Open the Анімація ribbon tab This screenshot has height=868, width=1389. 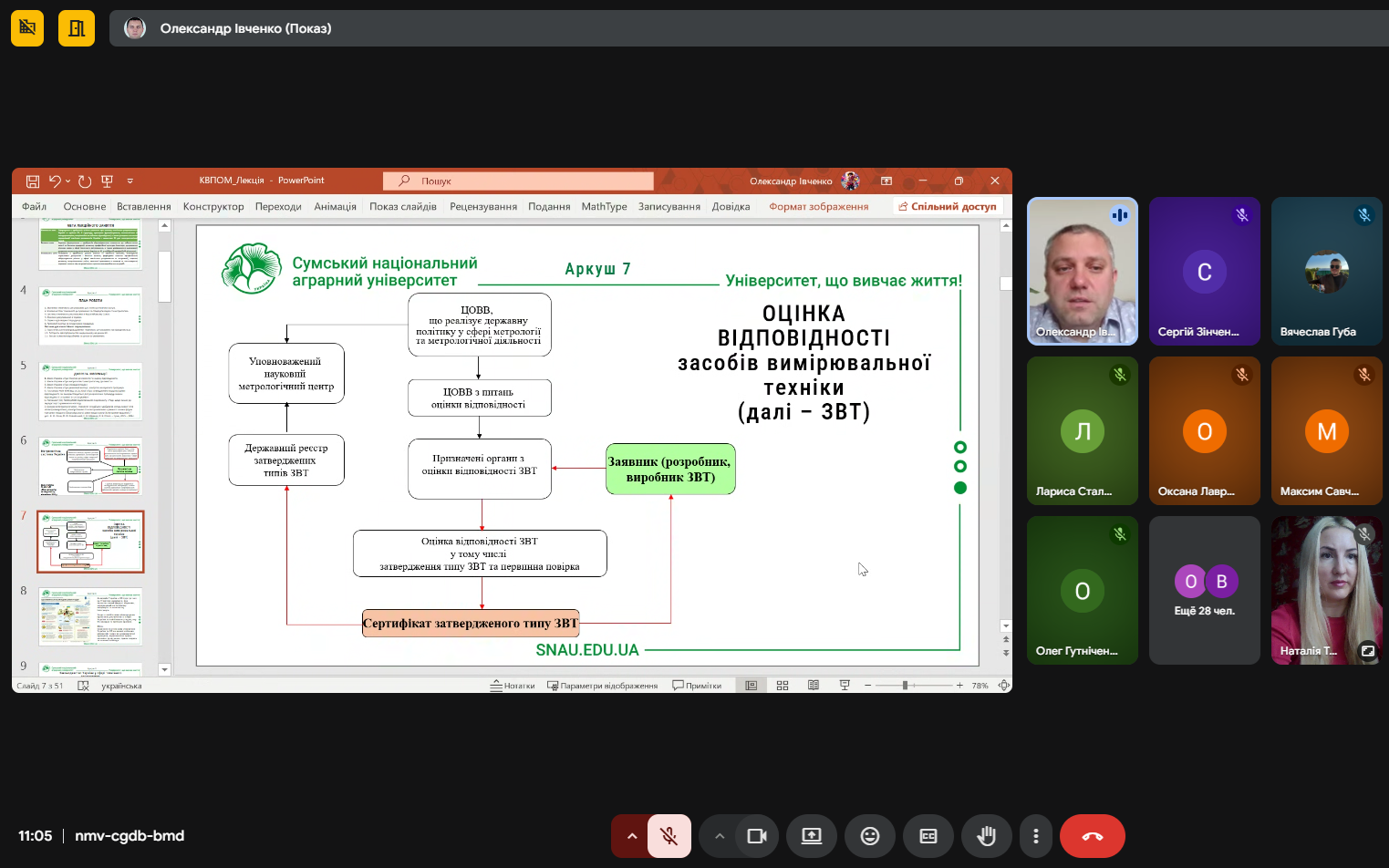335,207
